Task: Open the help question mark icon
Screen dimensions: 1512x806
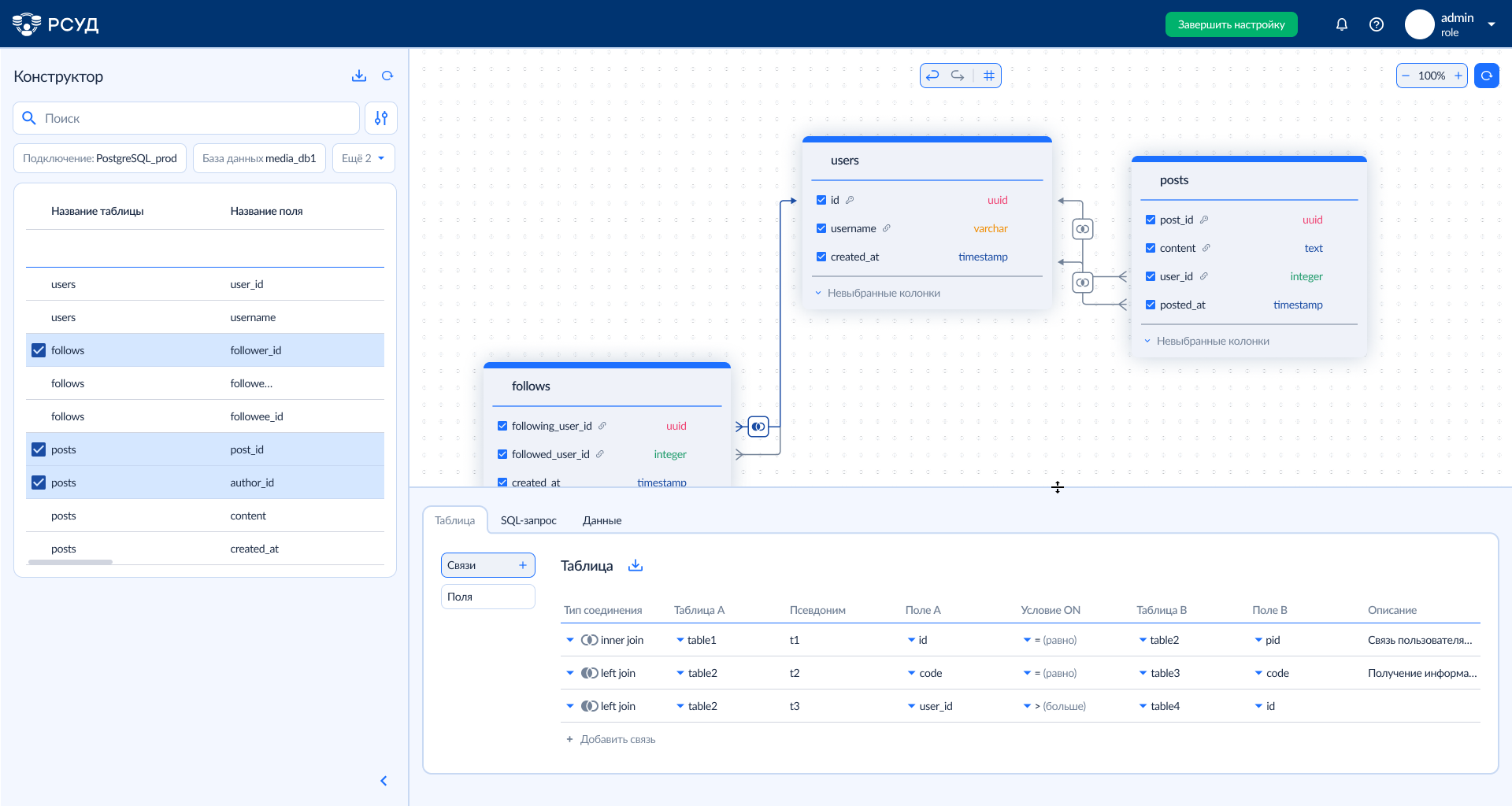Action: click(1377, 24)
